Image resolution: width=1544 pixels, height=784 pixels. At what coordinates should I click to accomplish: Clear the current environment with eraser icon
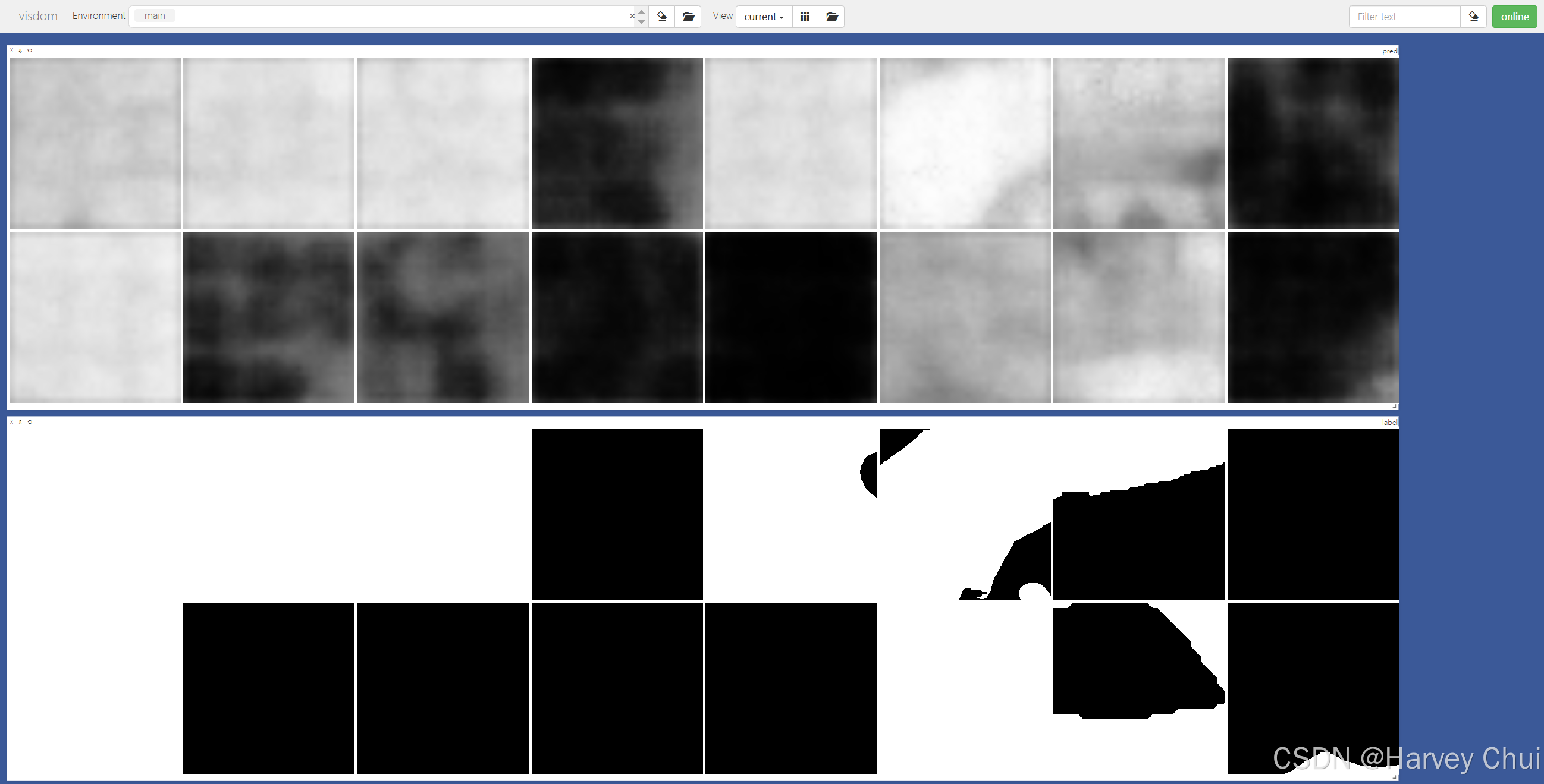tap(662, 17)
